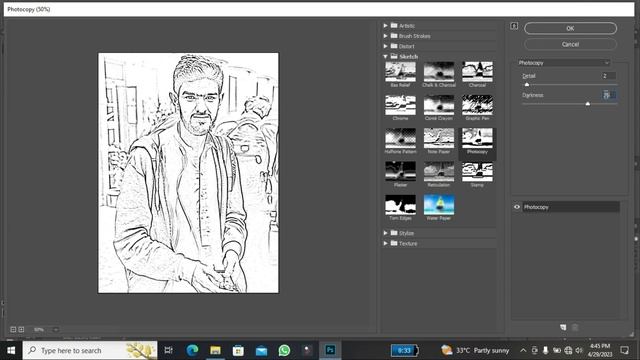640x360 pixels.
Task: Select the Graphic Pen filter thumbnail
Action: point(477,105)
